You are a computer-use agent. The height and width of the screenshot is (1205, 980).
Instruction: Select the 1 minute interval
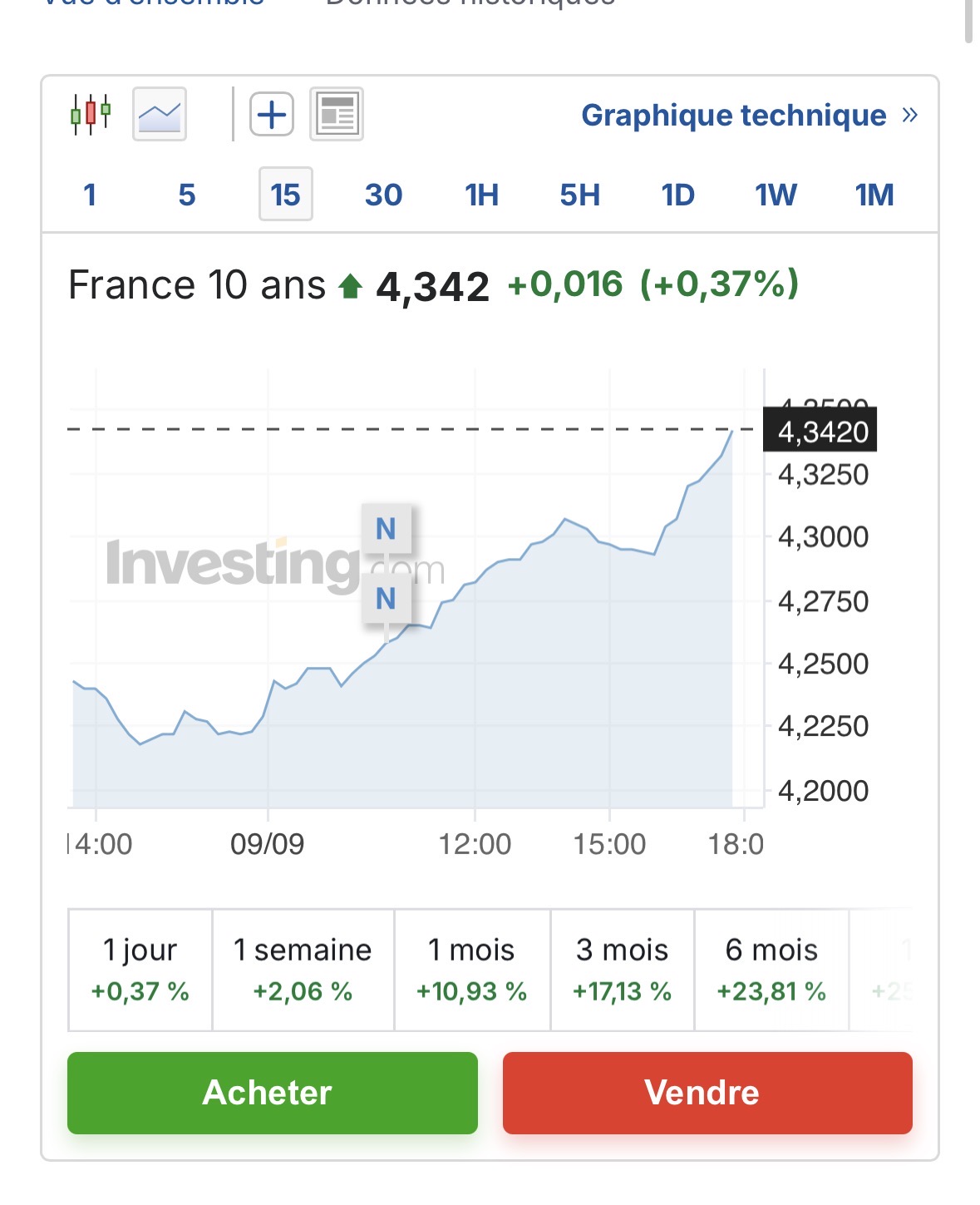[90, 195]
